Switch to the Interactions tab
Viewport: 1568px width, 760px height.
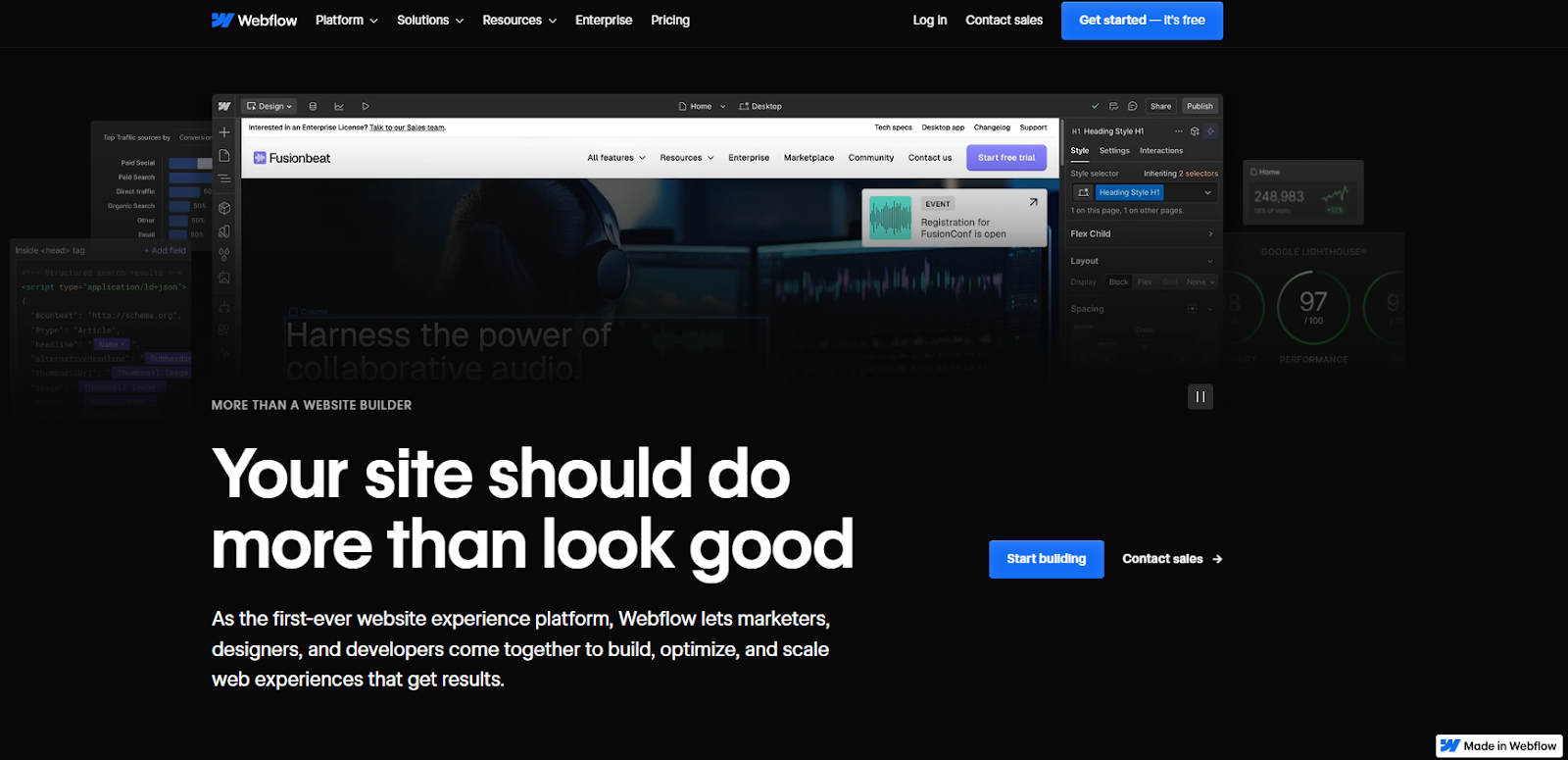[1161, 151]
